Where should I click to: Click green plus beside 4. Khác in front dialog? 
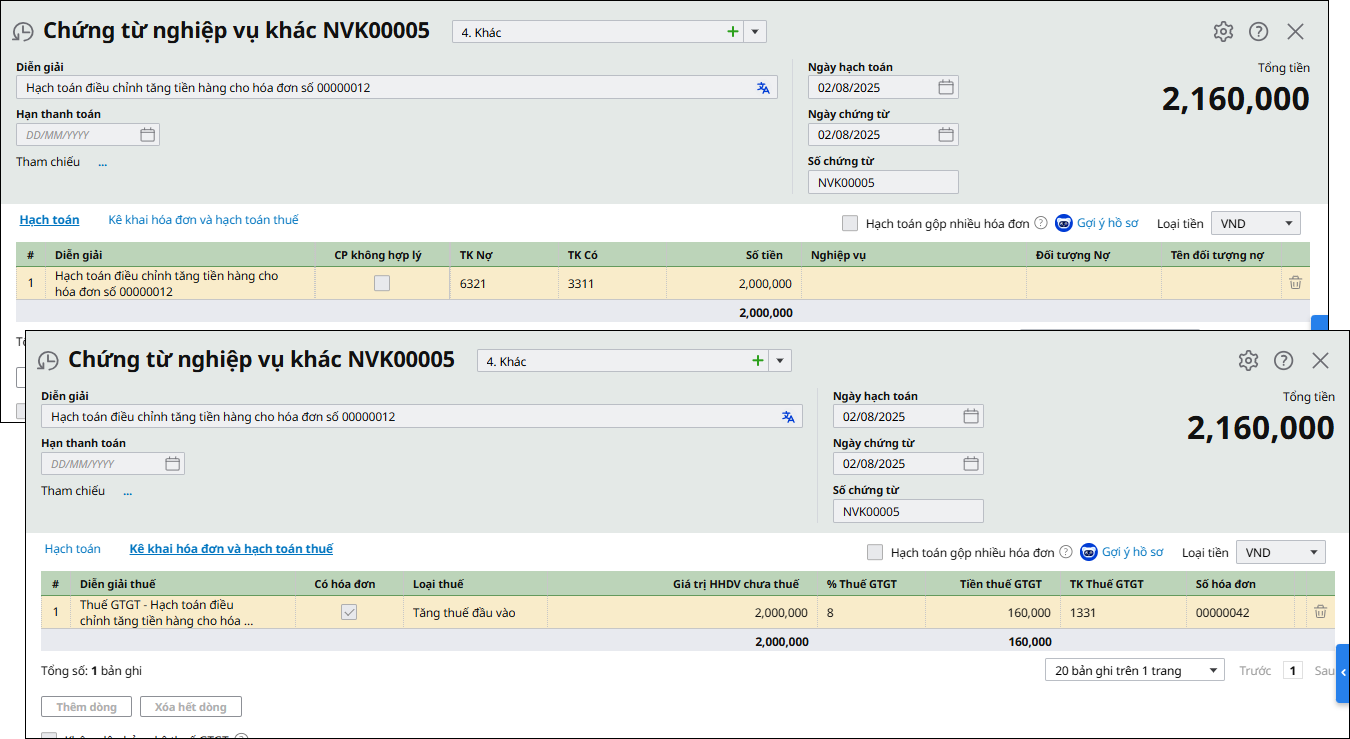[x=758, y=361]
